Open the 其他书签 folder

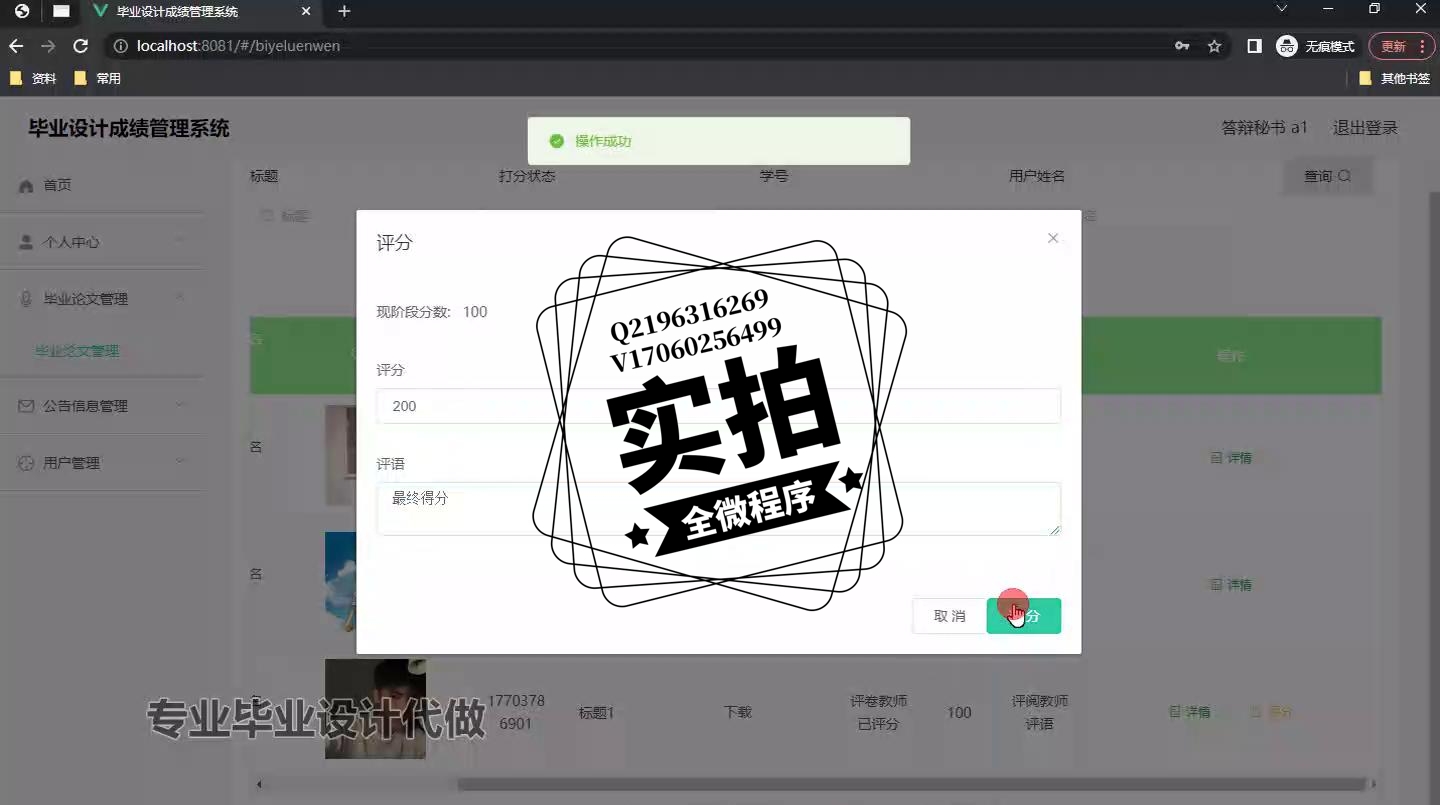pyautogui.click(x=1395, y=78)
